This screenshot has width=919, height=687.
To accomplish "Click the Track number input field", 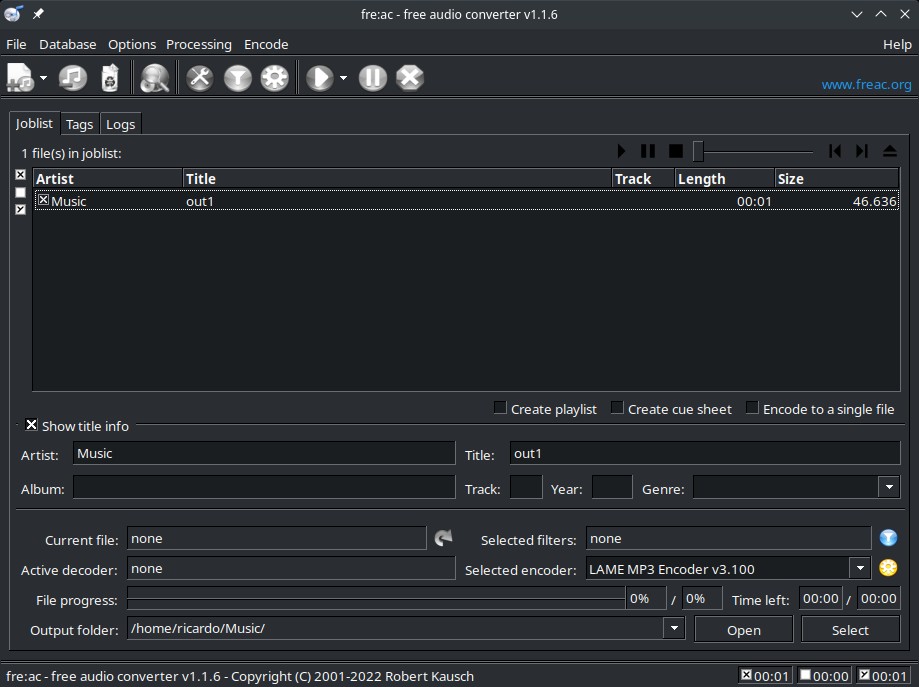I will pos(526,487).
